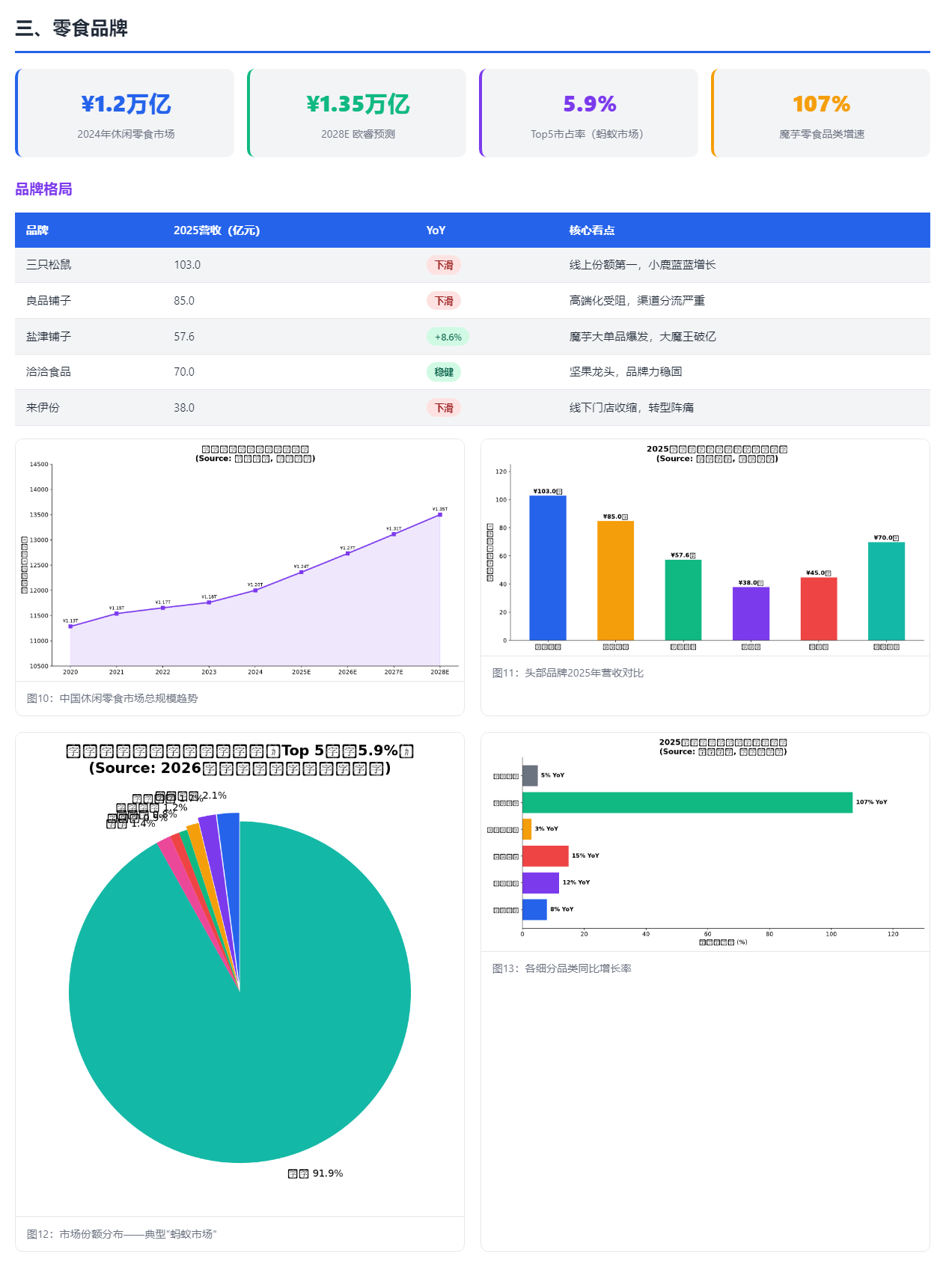
Task: Select the 洽洽食品 brand cell
Action: 49,372
